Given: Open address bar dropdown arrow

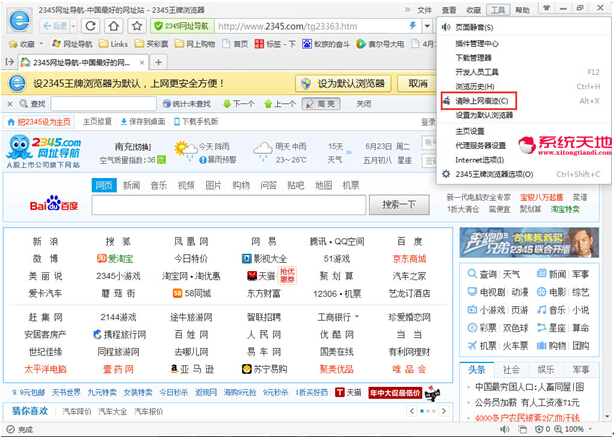Looking at the screenshot, I should click(x=427, y=26).
